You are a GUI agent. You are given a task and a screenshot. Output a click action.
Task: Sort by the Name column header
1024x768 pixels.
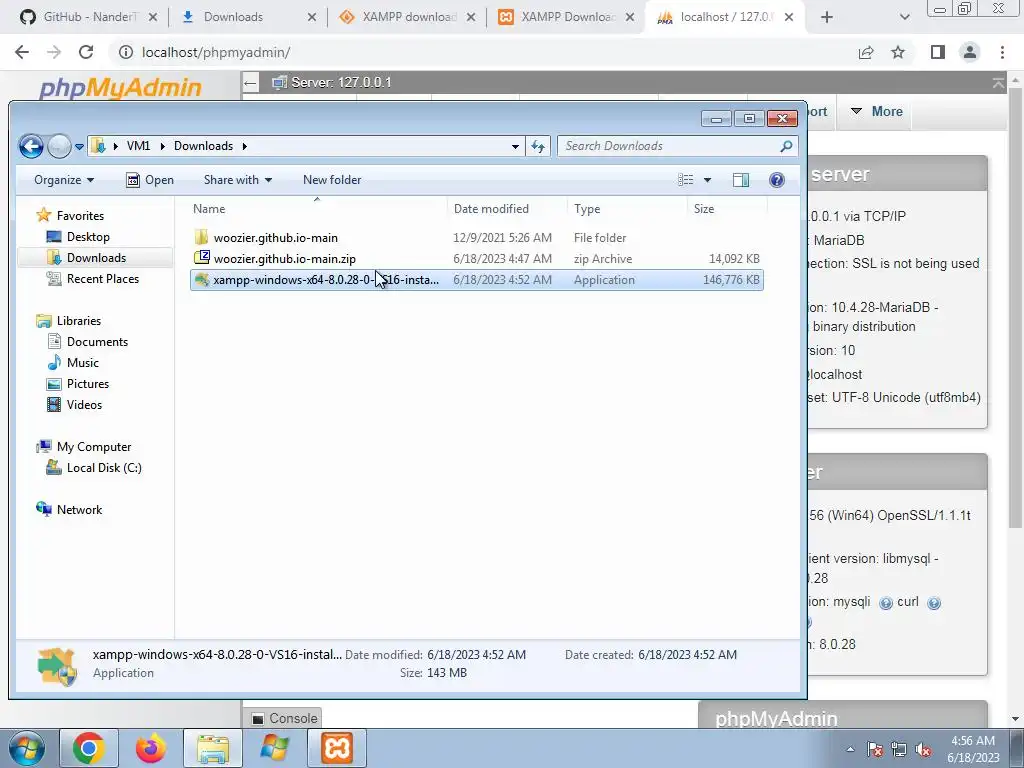coord(317,209)
